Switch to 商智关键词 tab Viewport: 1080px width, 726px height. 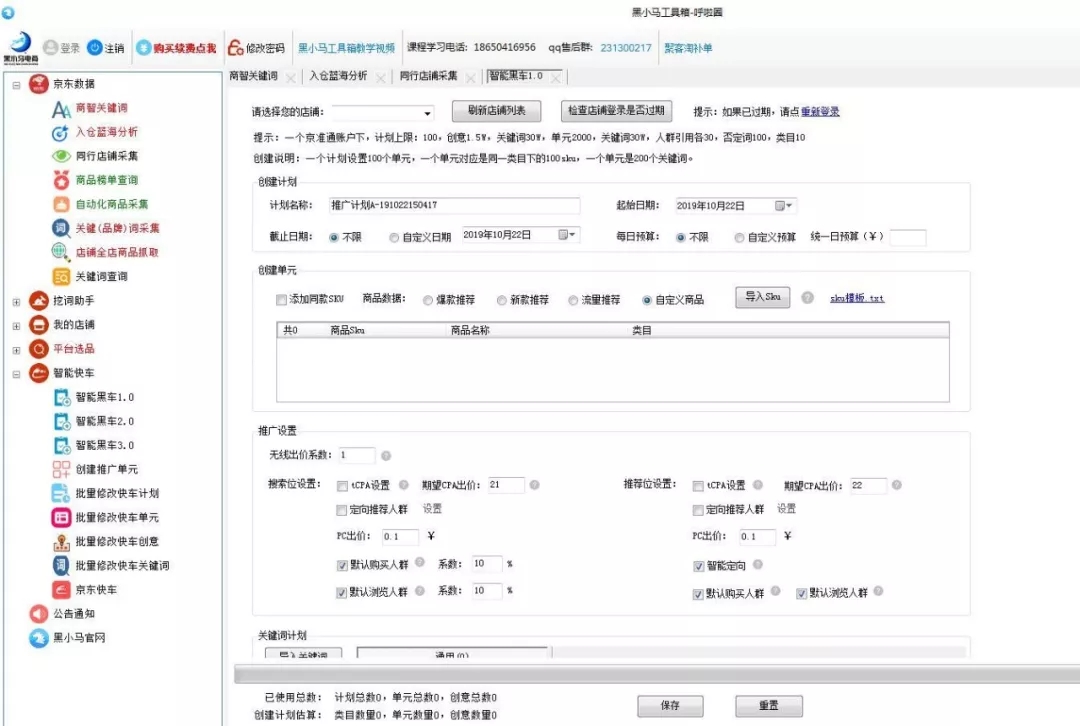pos(254,76)
